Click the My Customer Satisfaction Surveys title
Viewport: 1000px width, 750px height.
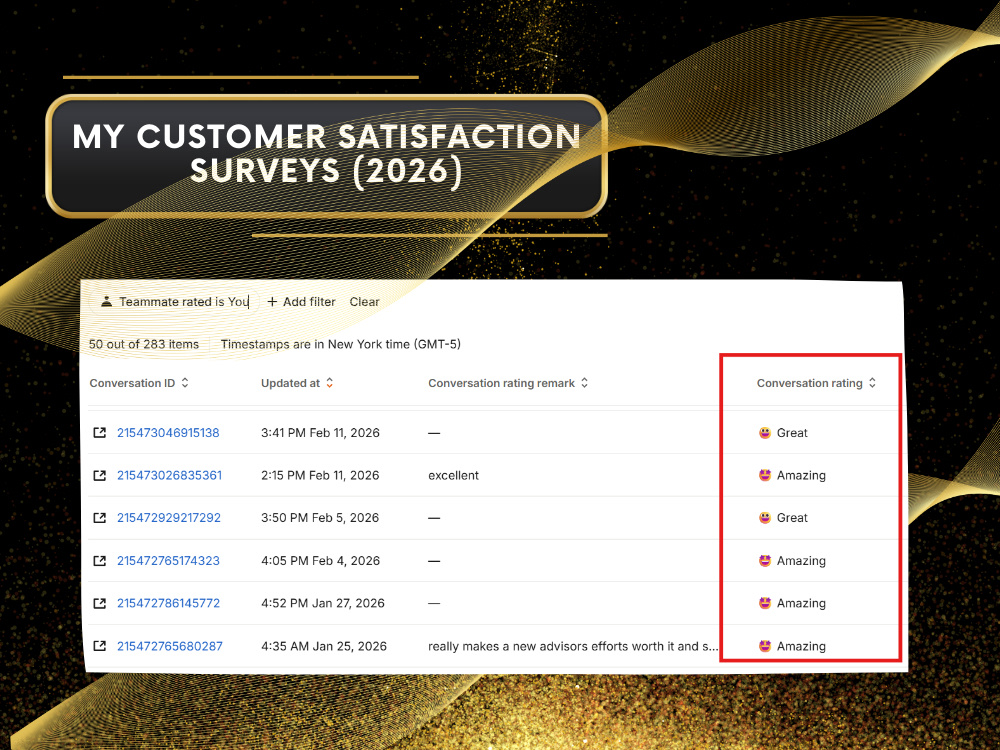(327, 154)
